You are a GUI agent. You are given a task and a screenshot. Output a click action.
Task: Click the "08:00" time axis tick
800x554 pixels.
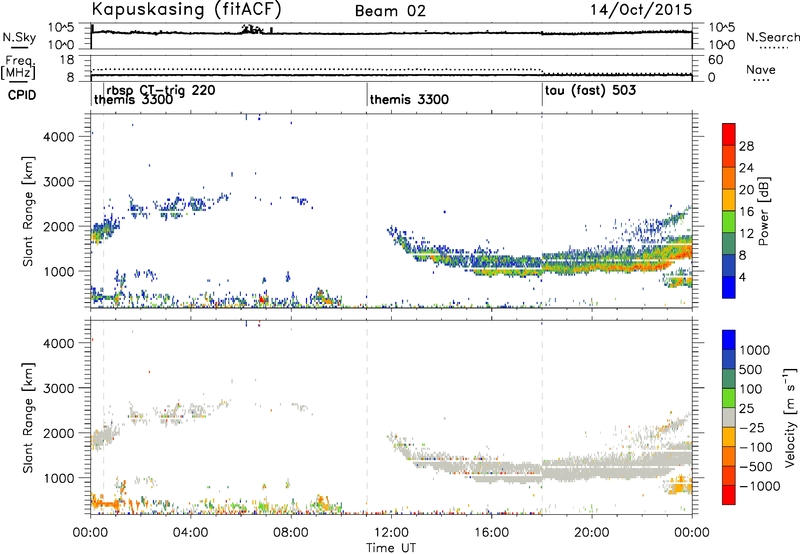coord(291,533)
